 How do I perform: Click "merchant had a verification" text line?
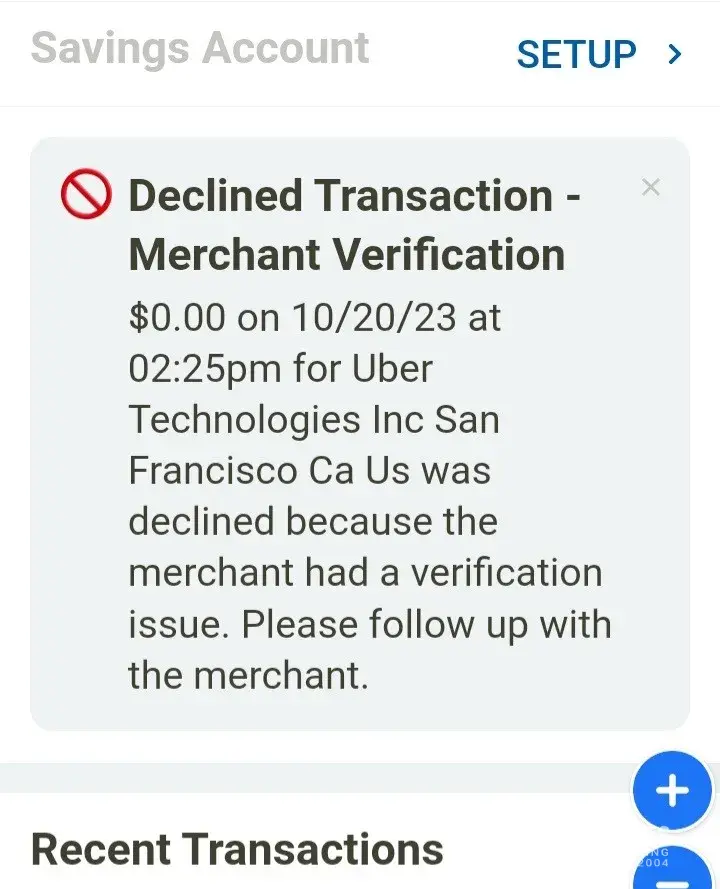[365, 573]
